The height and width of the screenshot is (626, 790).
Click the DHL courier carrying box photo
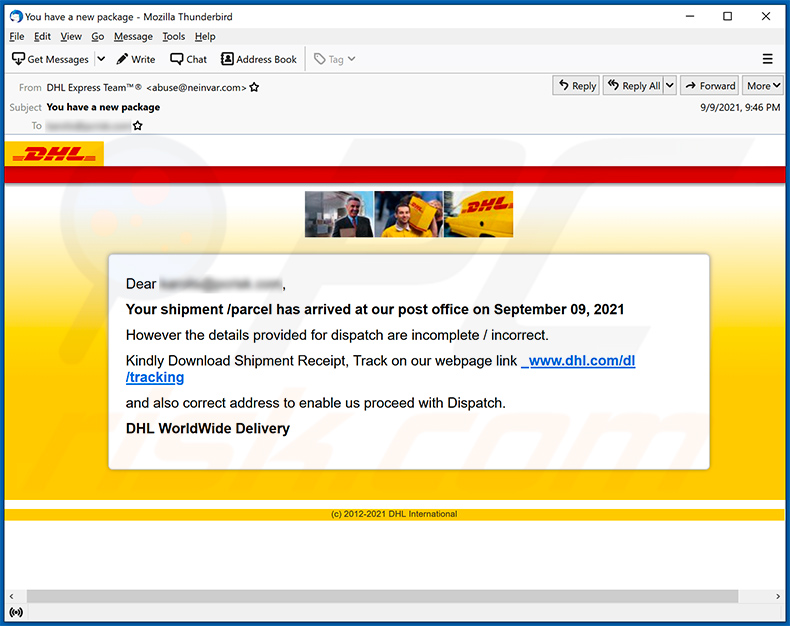point(409,214)
